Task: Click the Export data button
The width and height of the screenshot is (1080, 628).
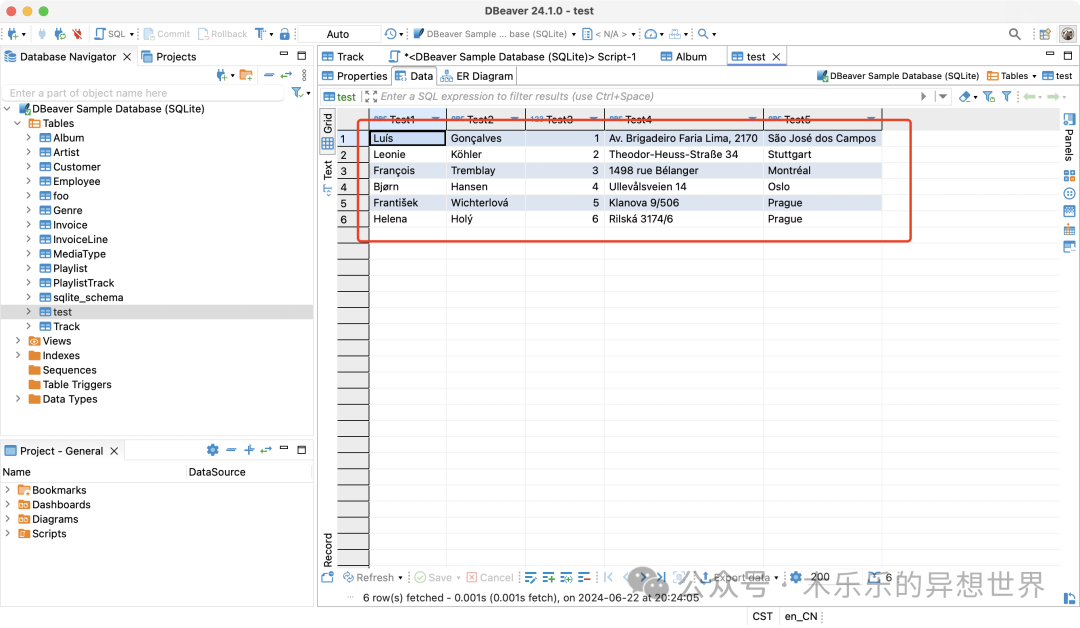Action: tap(734, 577)
